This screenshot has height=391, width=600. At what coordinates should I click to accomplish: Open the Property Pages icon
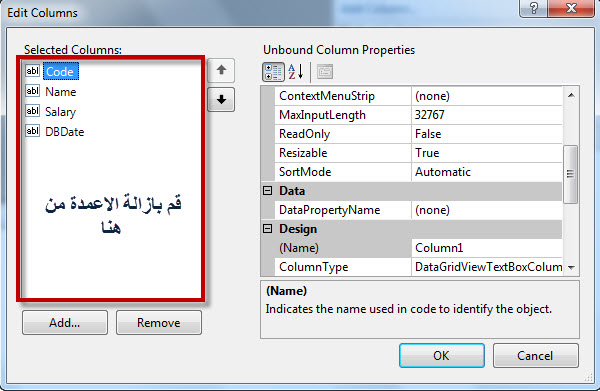(x=325, y=72)
